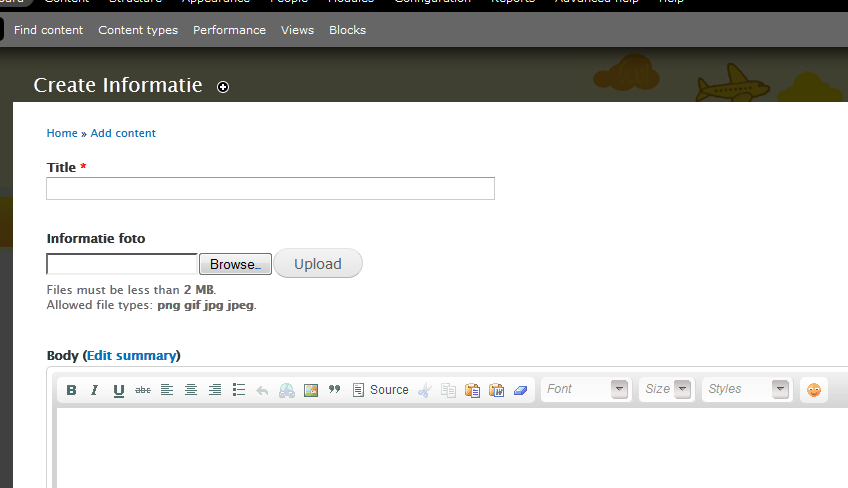Click the Upload button
The width and height of the screenshot is (848, 488).
tap(318, 263)
